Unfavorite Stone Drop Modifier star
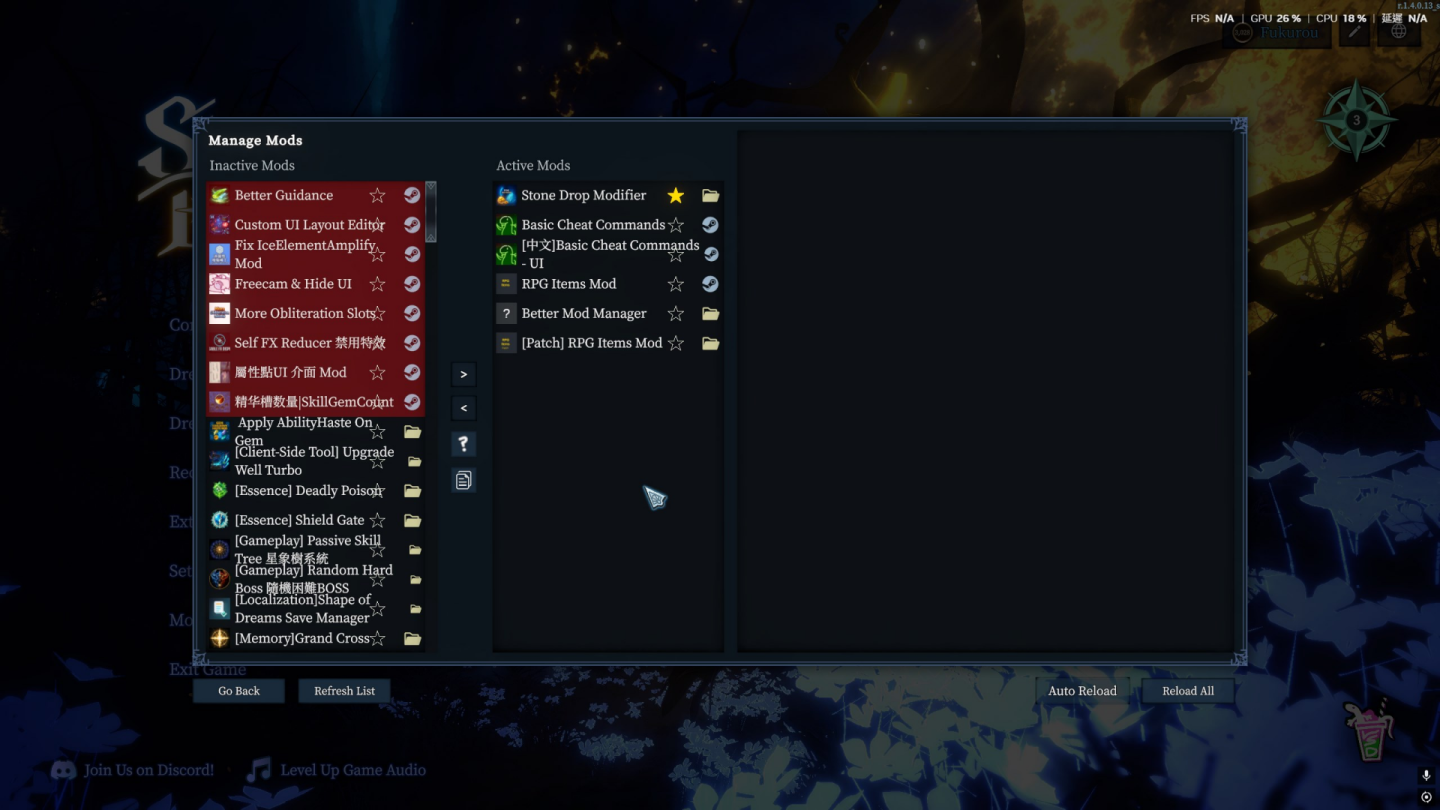 tap(676, 195)
